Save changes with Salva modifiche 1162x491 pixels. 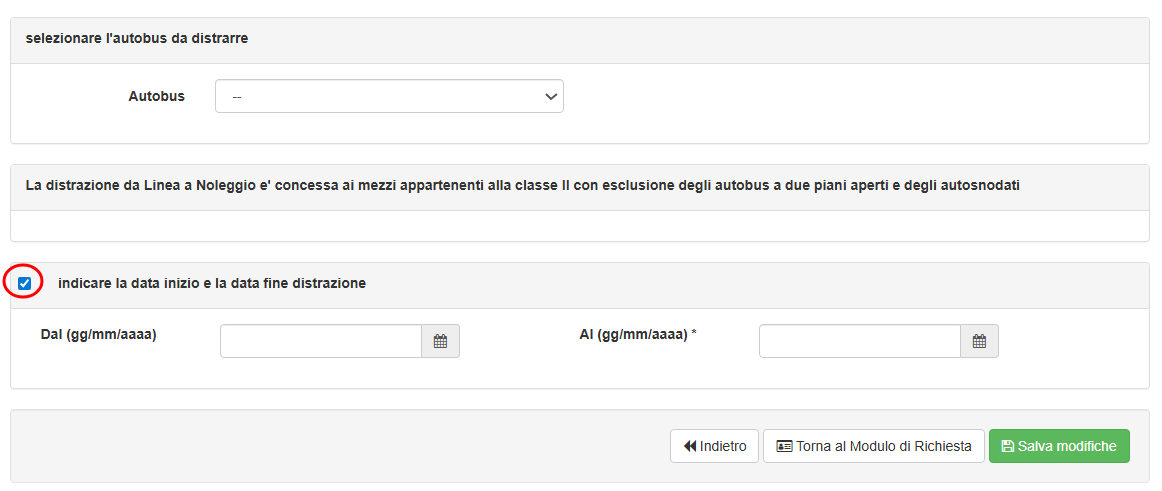pyautogui.click(x=1059, y=446)
